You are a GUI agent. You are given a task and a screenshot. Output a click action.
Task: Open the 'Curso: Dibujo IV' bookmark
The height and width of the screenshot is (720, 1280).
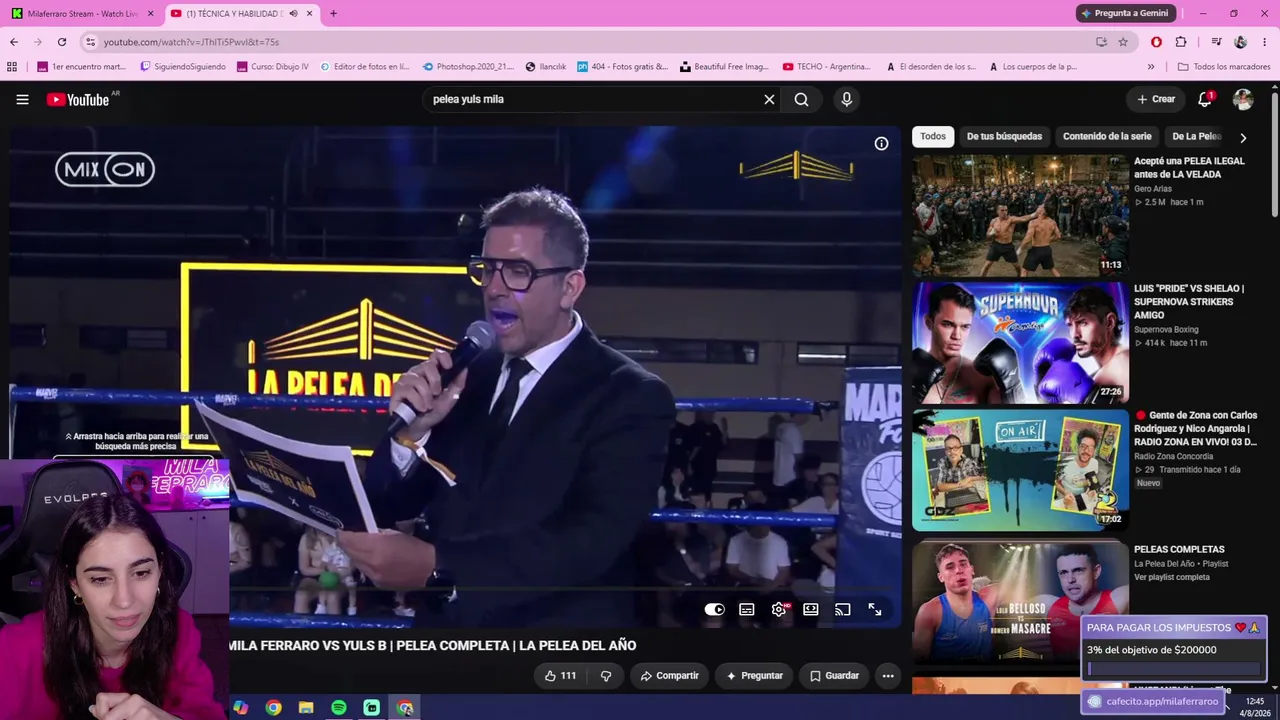click(273, 67)
